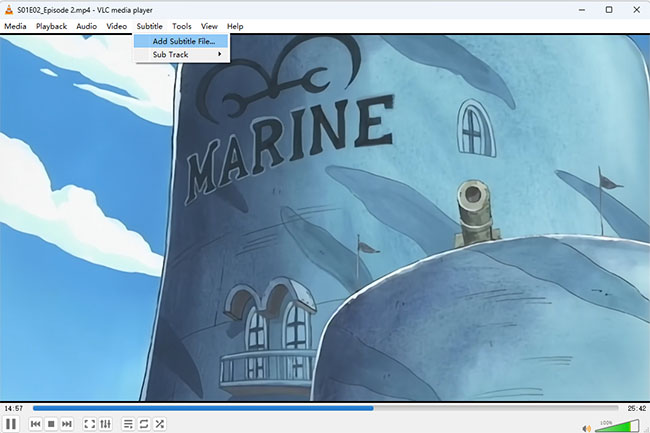Skip to previous media track
The image size is (650, 433).
pyautogui.click(x=36, y=424)
